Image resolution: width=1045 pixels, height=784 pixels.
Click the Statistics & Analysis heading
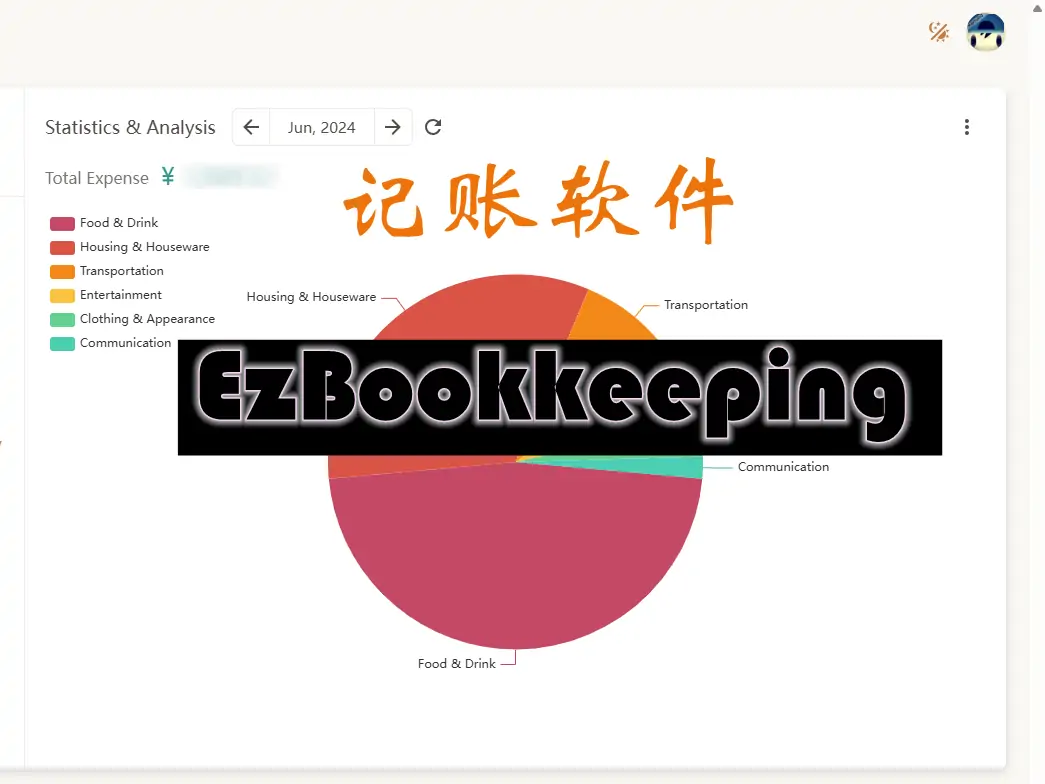click(x=130, y=127)
